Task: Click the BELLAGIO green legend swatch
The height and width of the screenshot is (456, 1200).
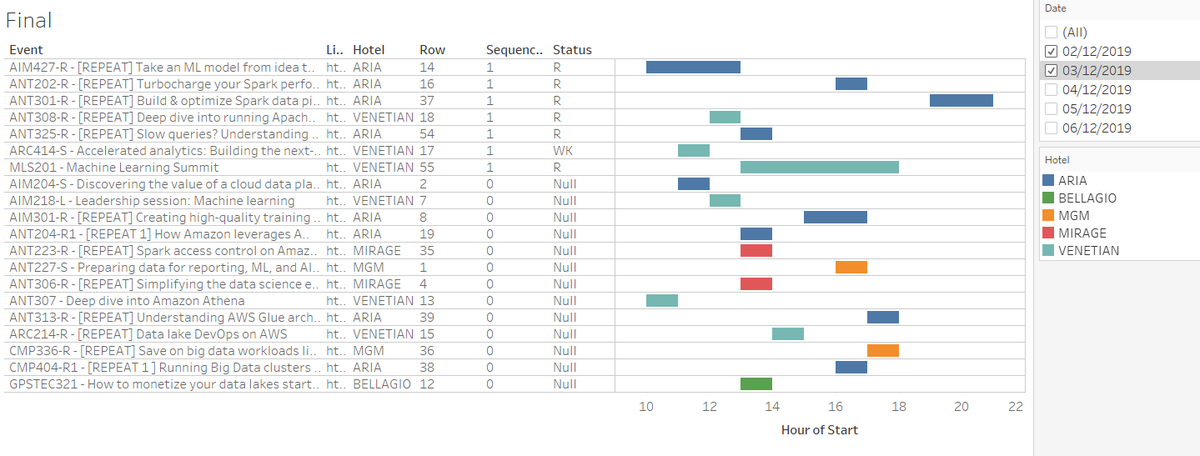Action: pos(1049,197)
